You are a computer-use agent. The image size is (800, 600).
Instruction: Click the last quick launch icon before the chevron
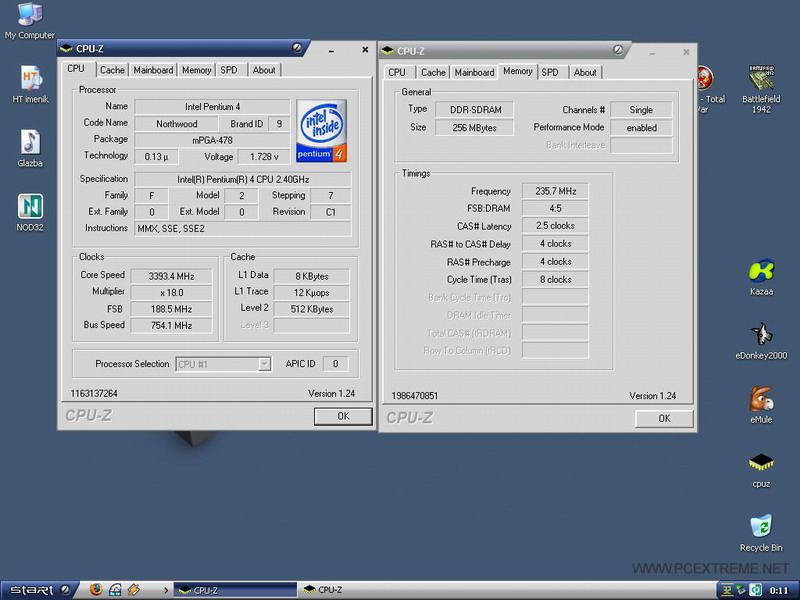[x=134, y=590]
